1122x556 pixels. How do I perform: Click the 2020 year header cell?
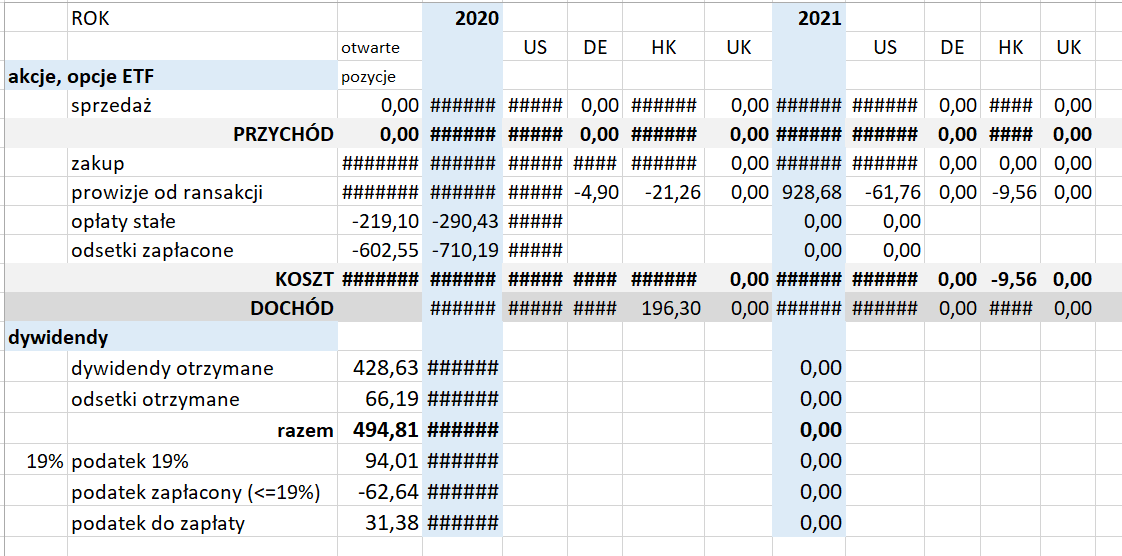tap(462, 19)
